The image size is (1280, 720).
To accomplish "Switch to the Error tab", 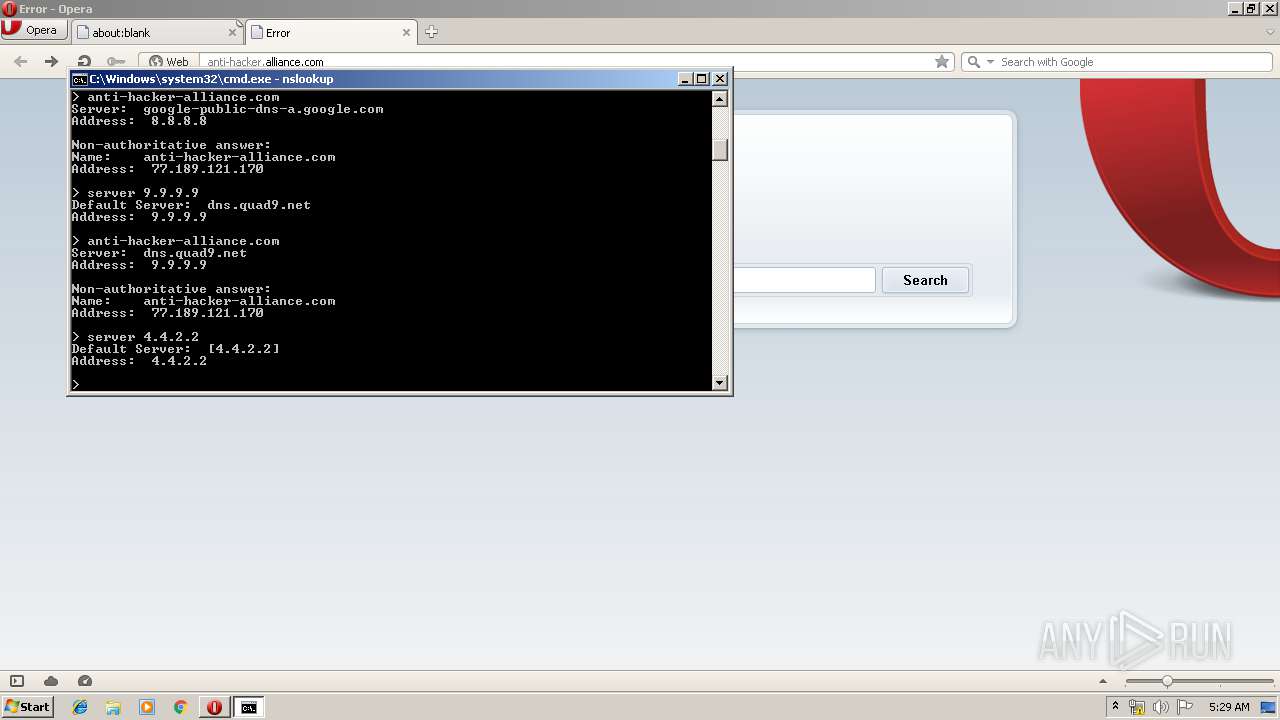I will coord(331,32).
